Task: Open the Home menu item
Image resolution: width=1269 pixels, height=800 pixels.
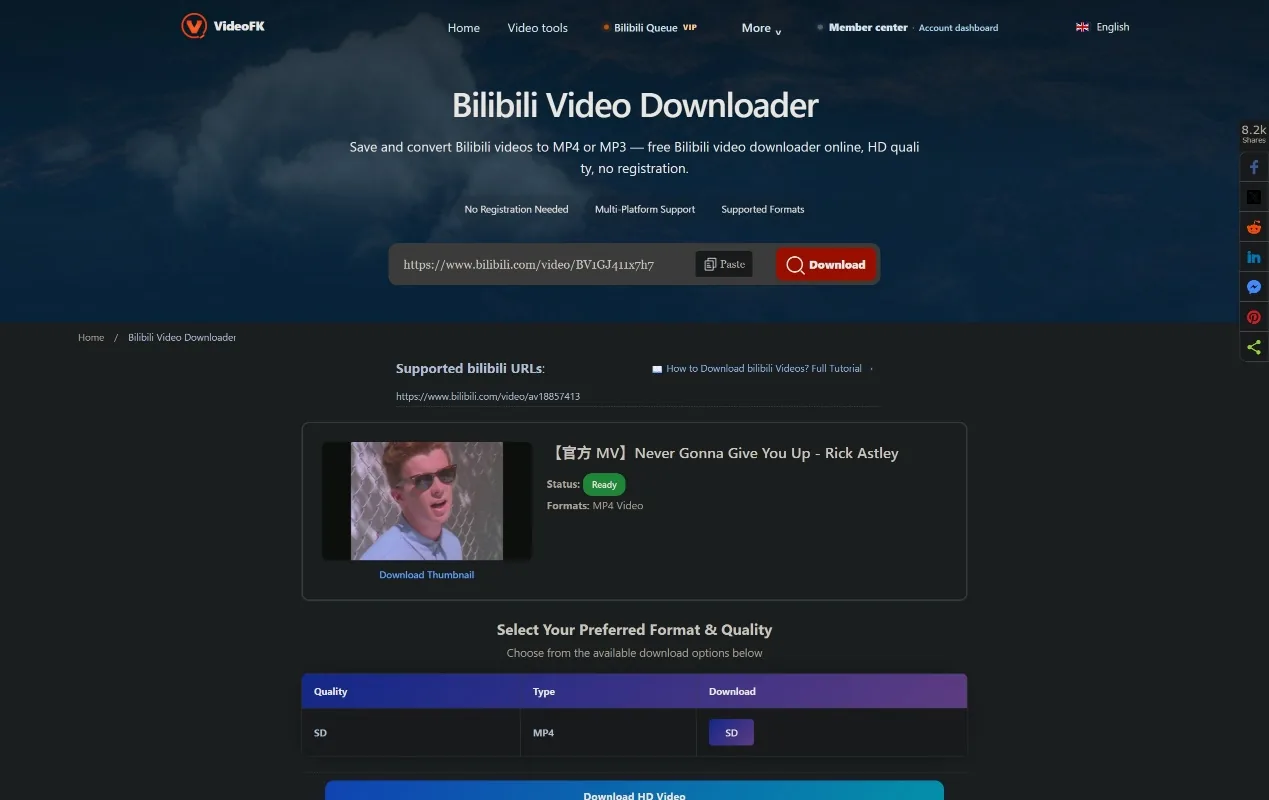Action: 464,28
